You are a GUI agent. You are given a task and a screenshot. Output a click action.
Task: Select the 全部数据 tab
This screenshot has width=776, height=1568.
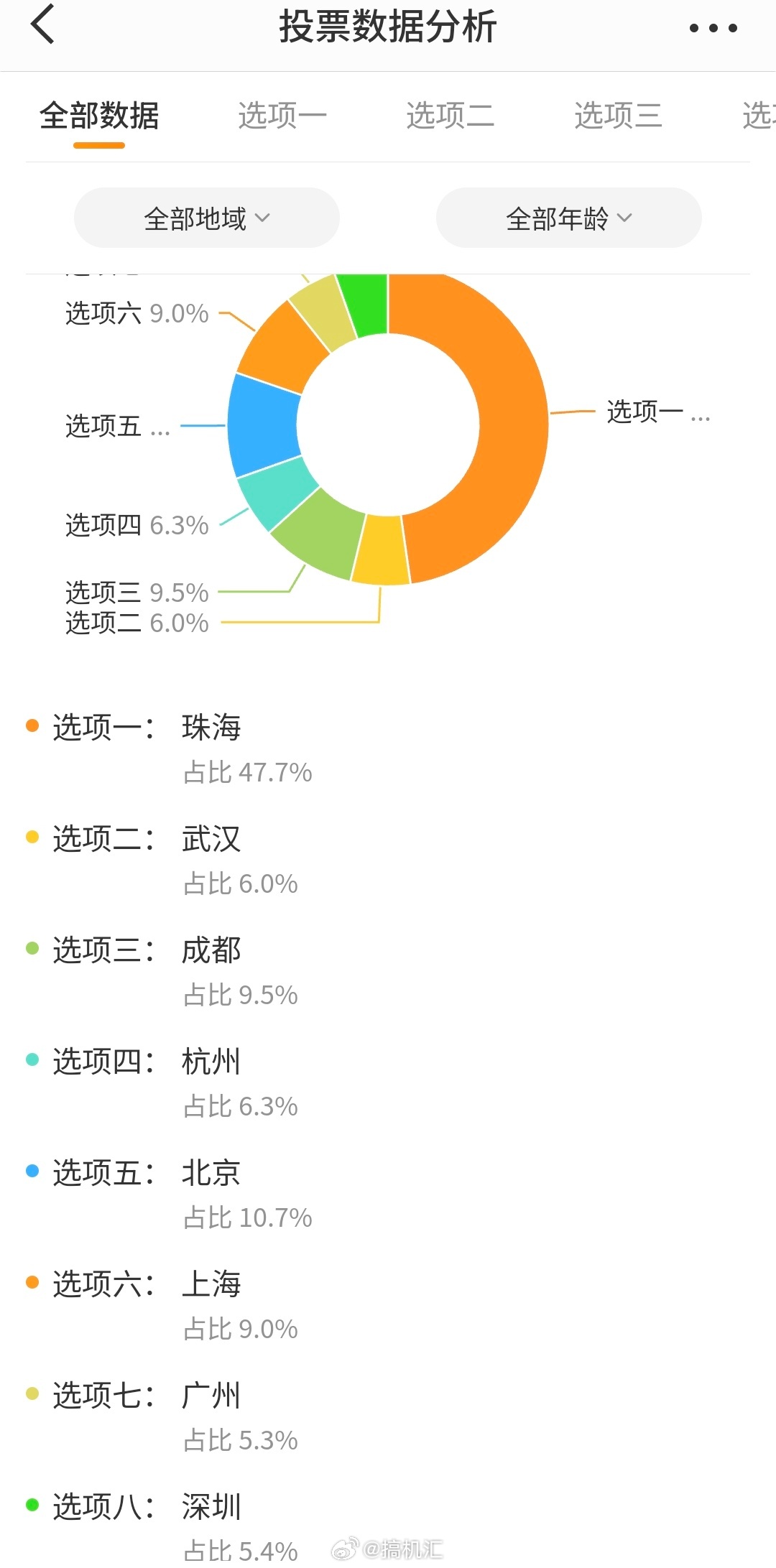(x=99, y=116)
